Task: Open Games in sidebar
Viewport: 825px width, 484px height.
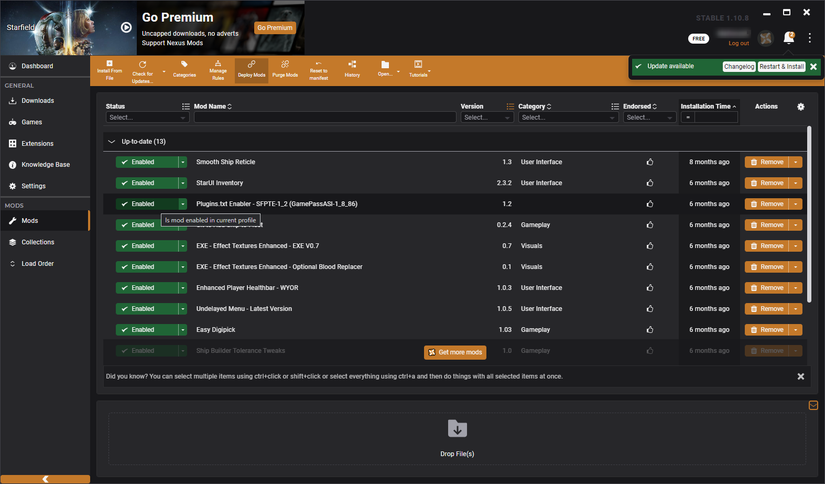Action: [x=45, y=122]
